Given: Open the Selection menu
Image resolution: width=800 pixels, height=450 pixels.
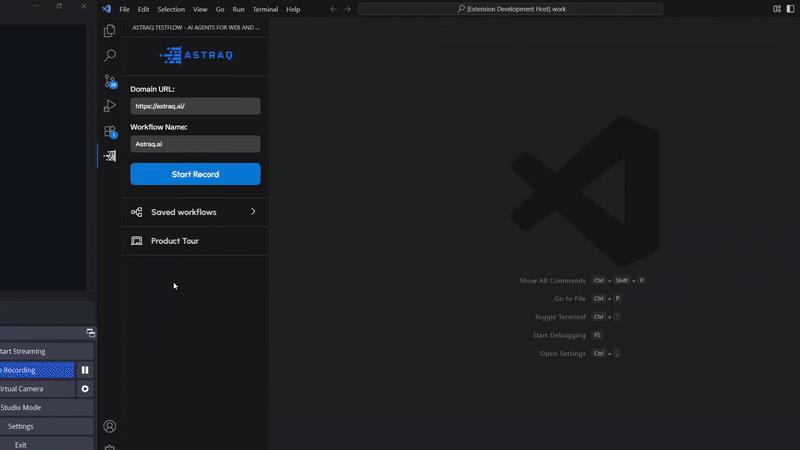Looking at the screenshot, I should [171, 9].
